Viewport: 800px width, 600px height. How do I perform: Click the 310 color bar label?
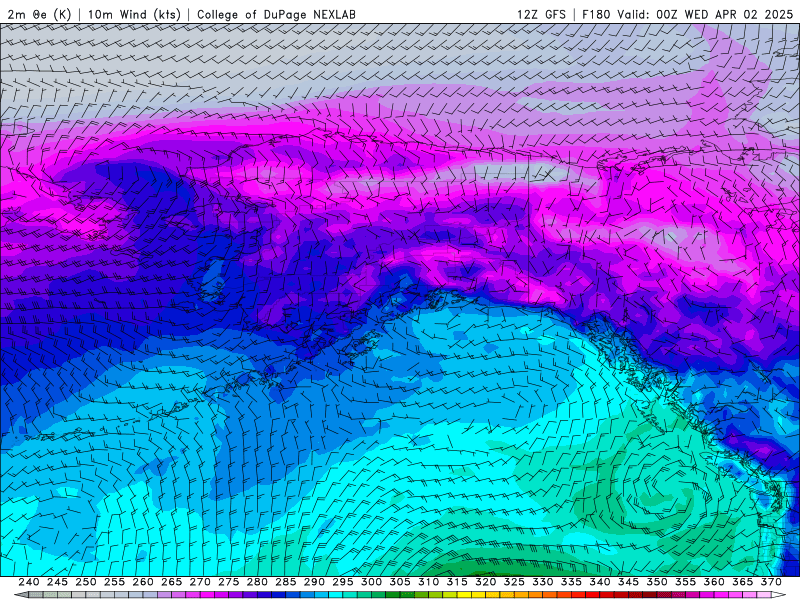(x=429, y=582)
